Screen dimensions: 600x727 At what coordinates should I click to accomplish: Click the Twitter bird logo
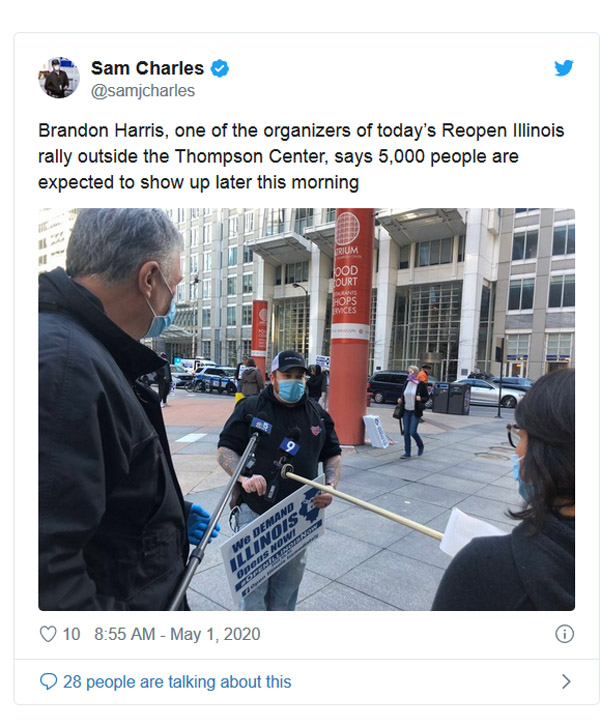point(563,68)
